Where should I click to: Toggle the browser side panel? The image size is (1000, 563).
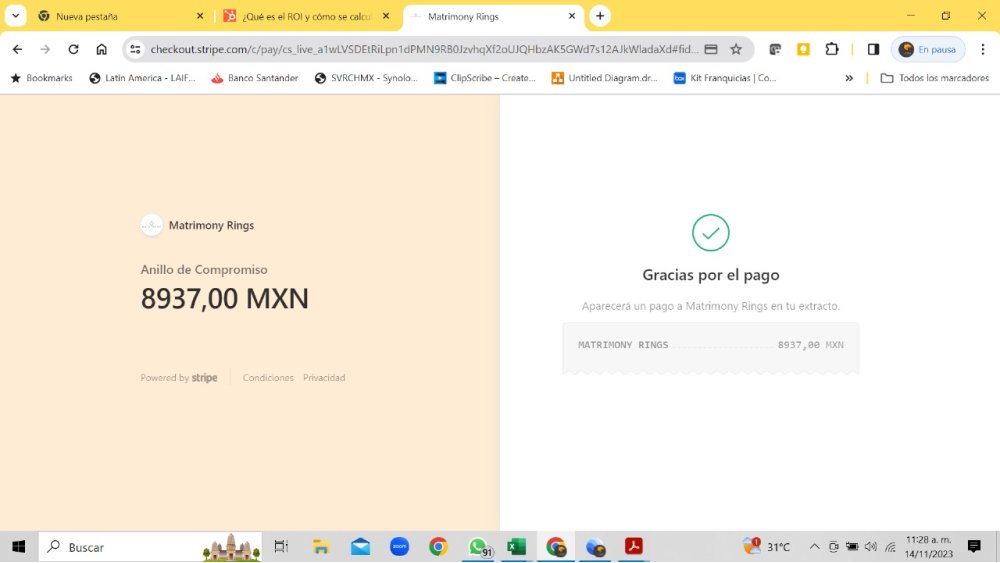click(873, 49)
